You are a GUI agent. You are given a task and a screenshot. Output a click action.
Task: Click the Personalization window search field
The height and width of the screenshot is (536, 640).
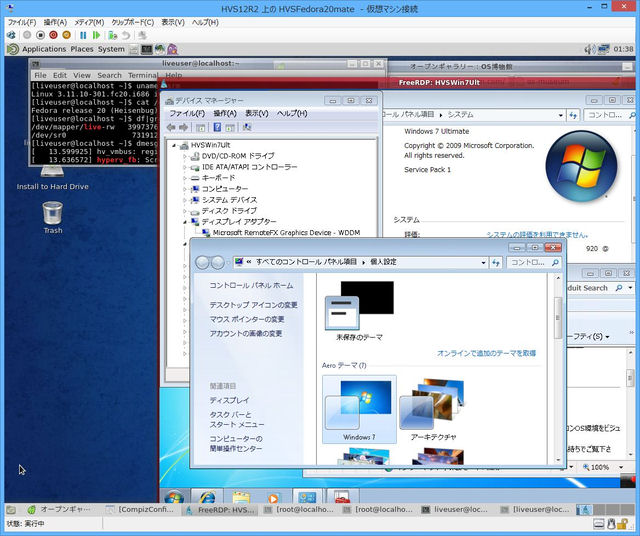pos(534,262)
